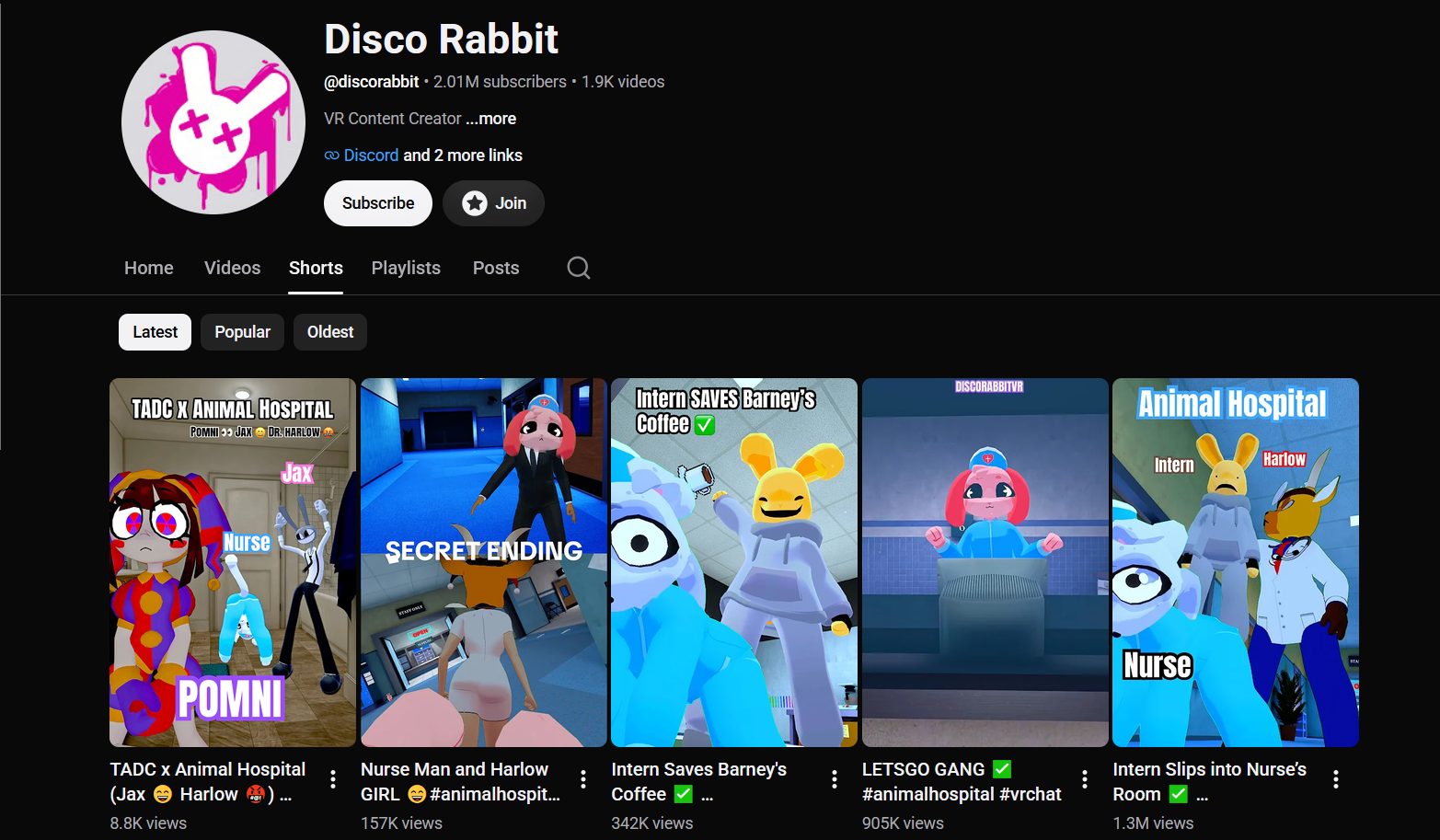Open more options for LETSGO GANG short
The width and height of the screenshot is (1440, 840).
1085,779
